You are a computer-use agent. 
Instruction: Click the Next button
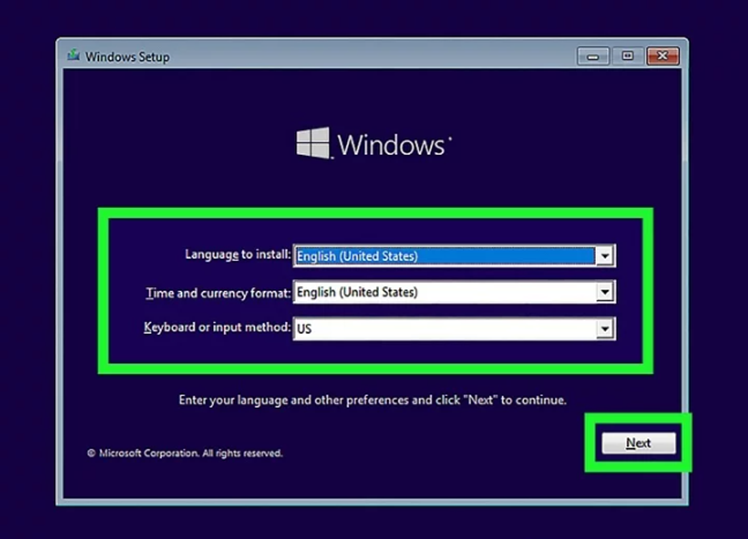(638, 443)
